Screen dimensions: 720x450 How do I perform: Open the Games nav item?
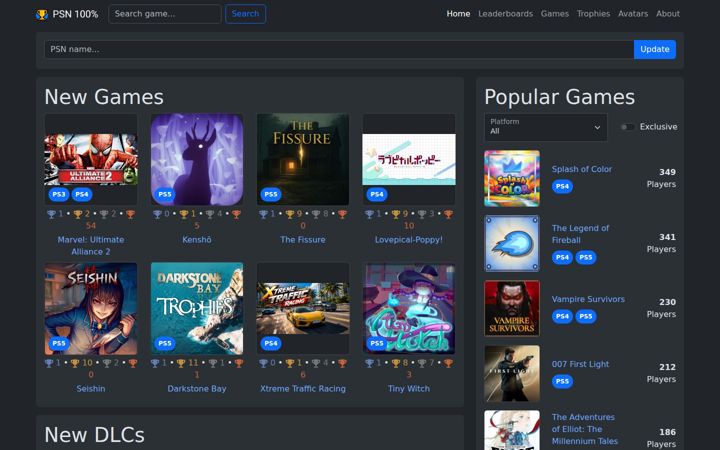pyautogui.click(x=555, y=14)
